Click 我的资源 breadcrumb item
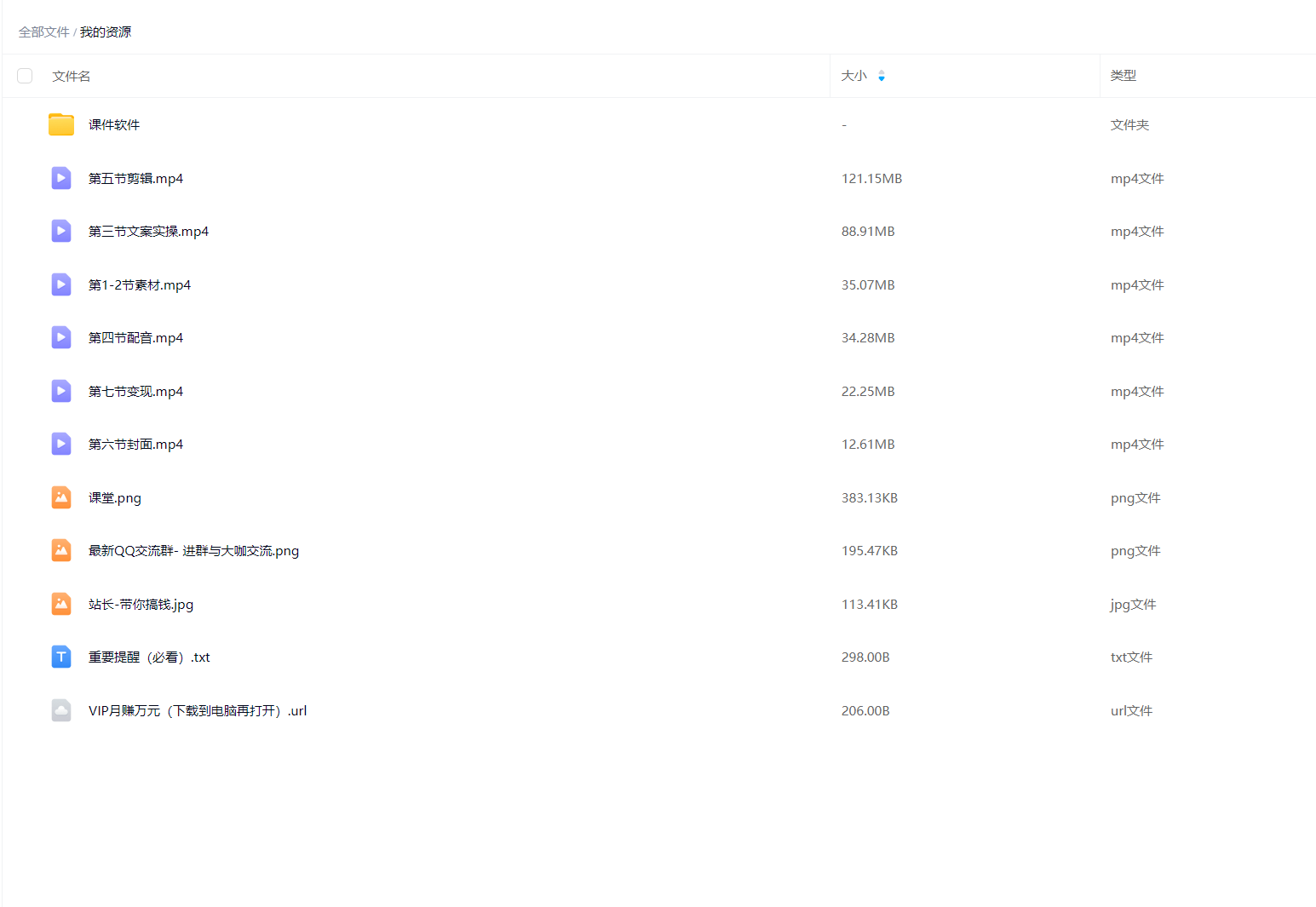The height and width of the screenshot is (907, 1316). point(106,32)
